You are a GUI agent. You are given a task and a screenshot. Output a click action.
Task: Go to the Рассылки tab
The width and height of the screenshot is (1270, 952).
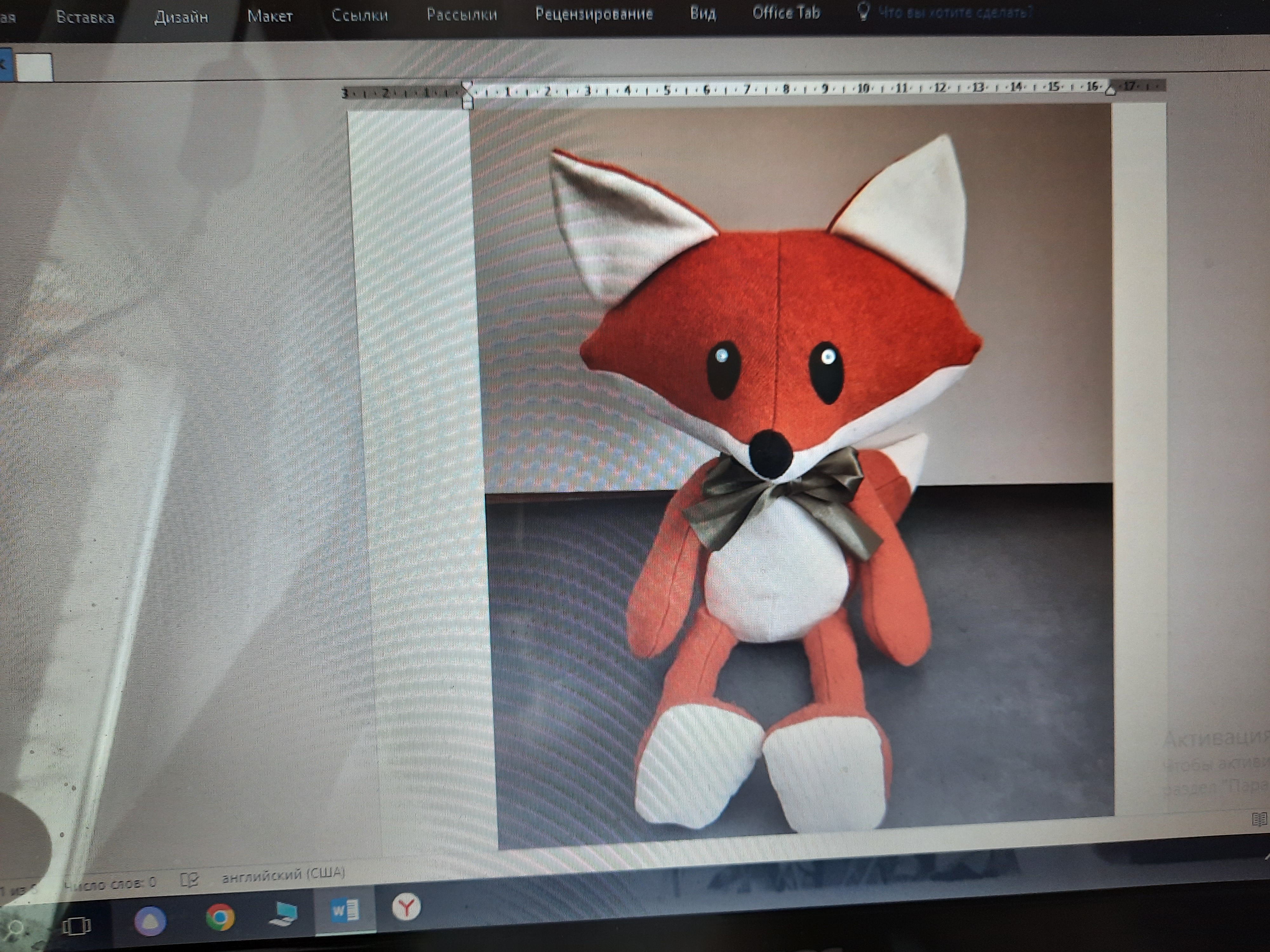(x=462, y=14)
